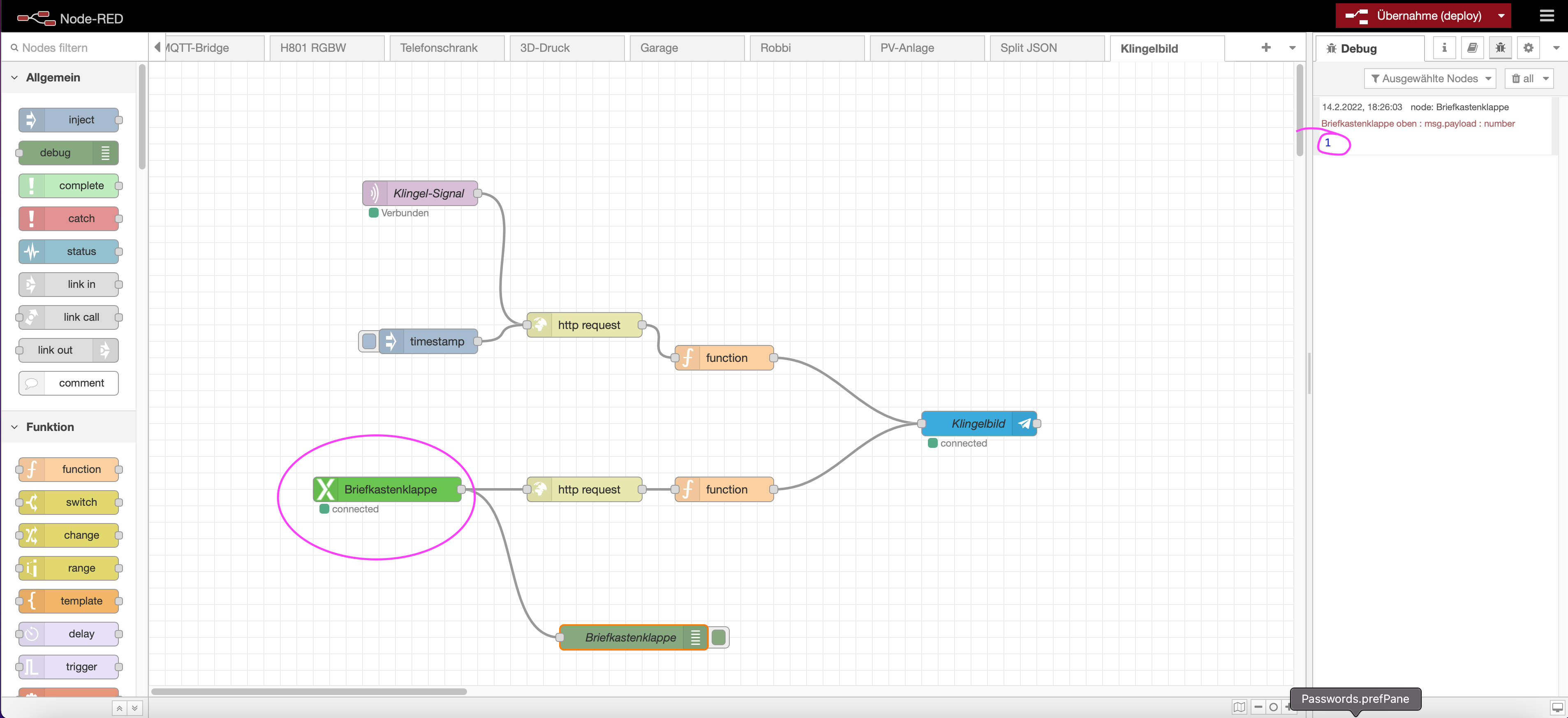
Task: Open the deploy options dropdown arrow
Action: tap(1501, 16)
